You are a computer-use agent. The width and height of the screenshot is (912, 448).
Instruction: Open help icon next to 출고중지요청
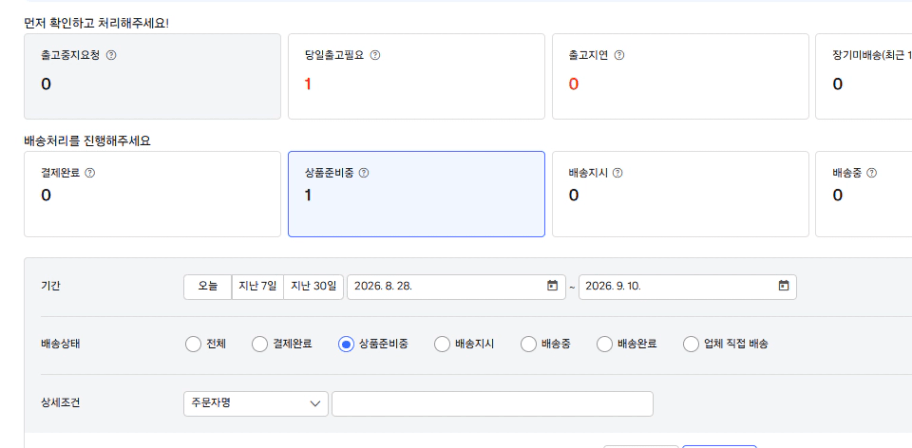point(111,55)
